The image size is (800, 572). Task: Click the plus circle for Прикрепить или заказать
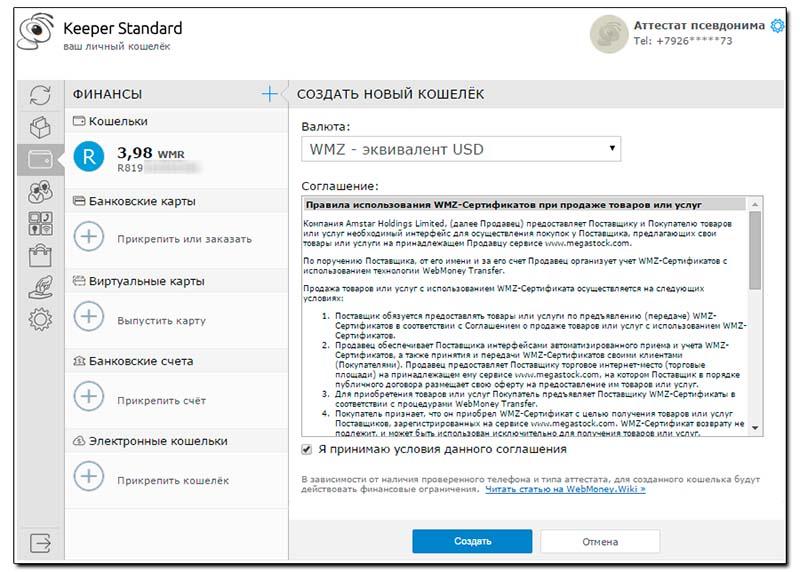click(x=89, y=237)
